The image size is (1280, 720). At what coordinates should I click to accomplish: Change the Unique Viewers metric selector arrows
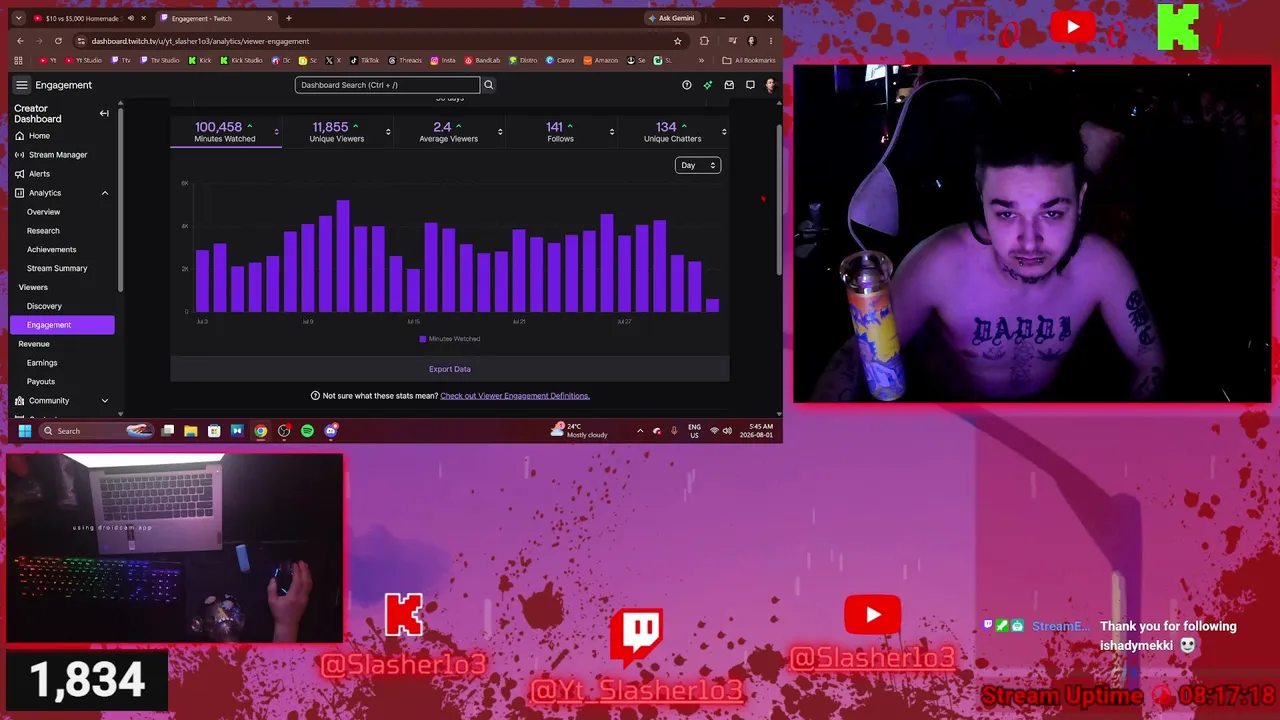pos(388,132)
